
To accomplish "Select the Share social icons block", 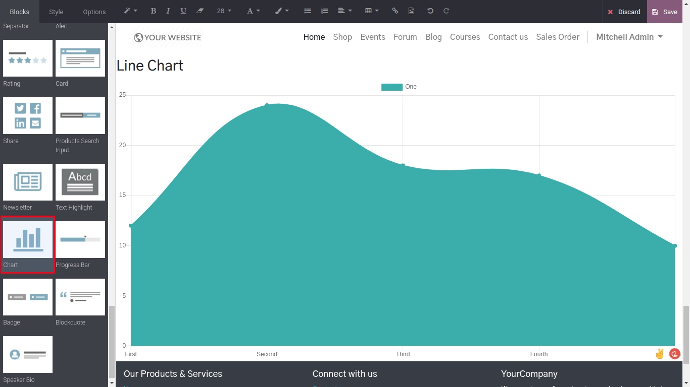I will point(27,115).
